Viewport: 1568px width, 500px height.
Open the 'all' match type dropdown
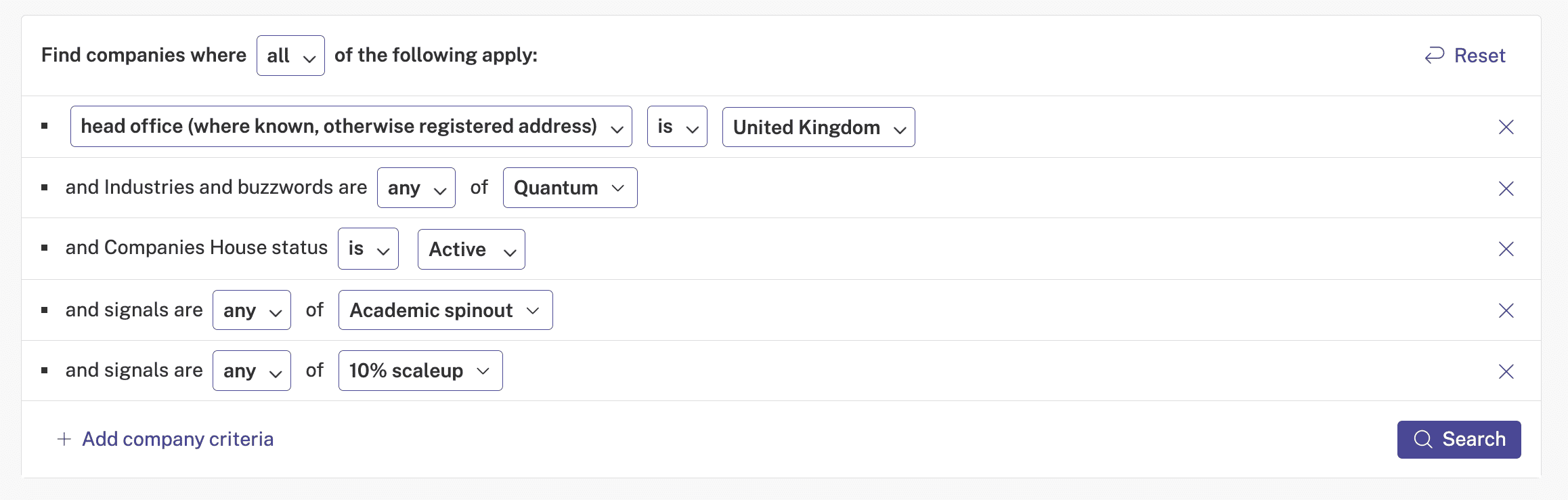point(290,56)
